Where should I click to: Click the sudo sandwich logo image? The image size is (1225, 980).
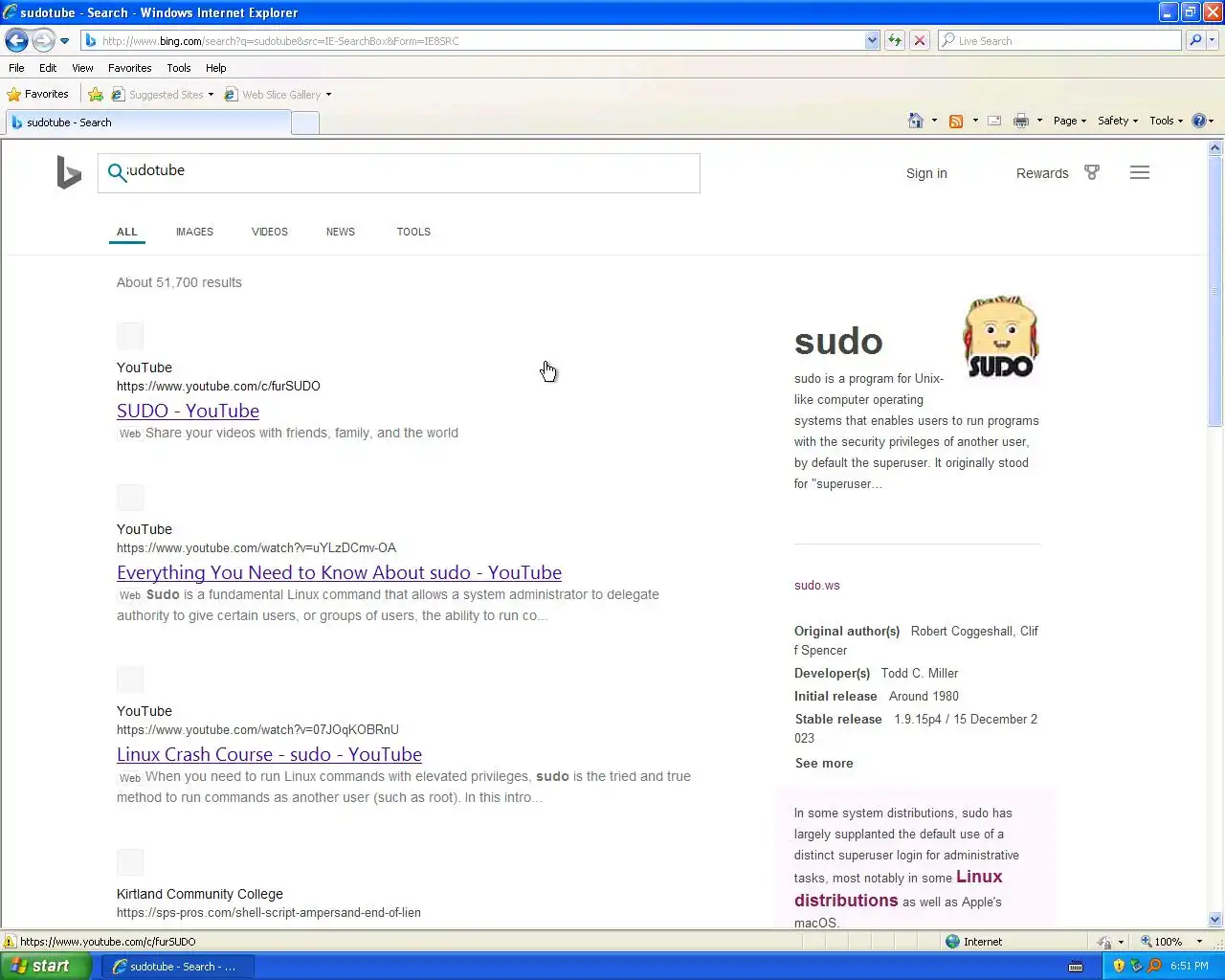(1000, 336)
